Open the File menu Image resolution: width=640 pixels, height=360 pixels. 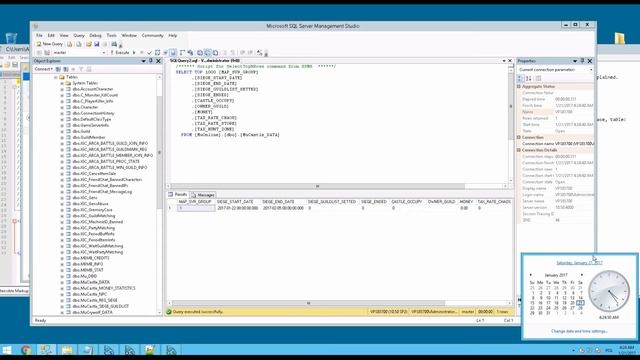(x=39, y=36)
